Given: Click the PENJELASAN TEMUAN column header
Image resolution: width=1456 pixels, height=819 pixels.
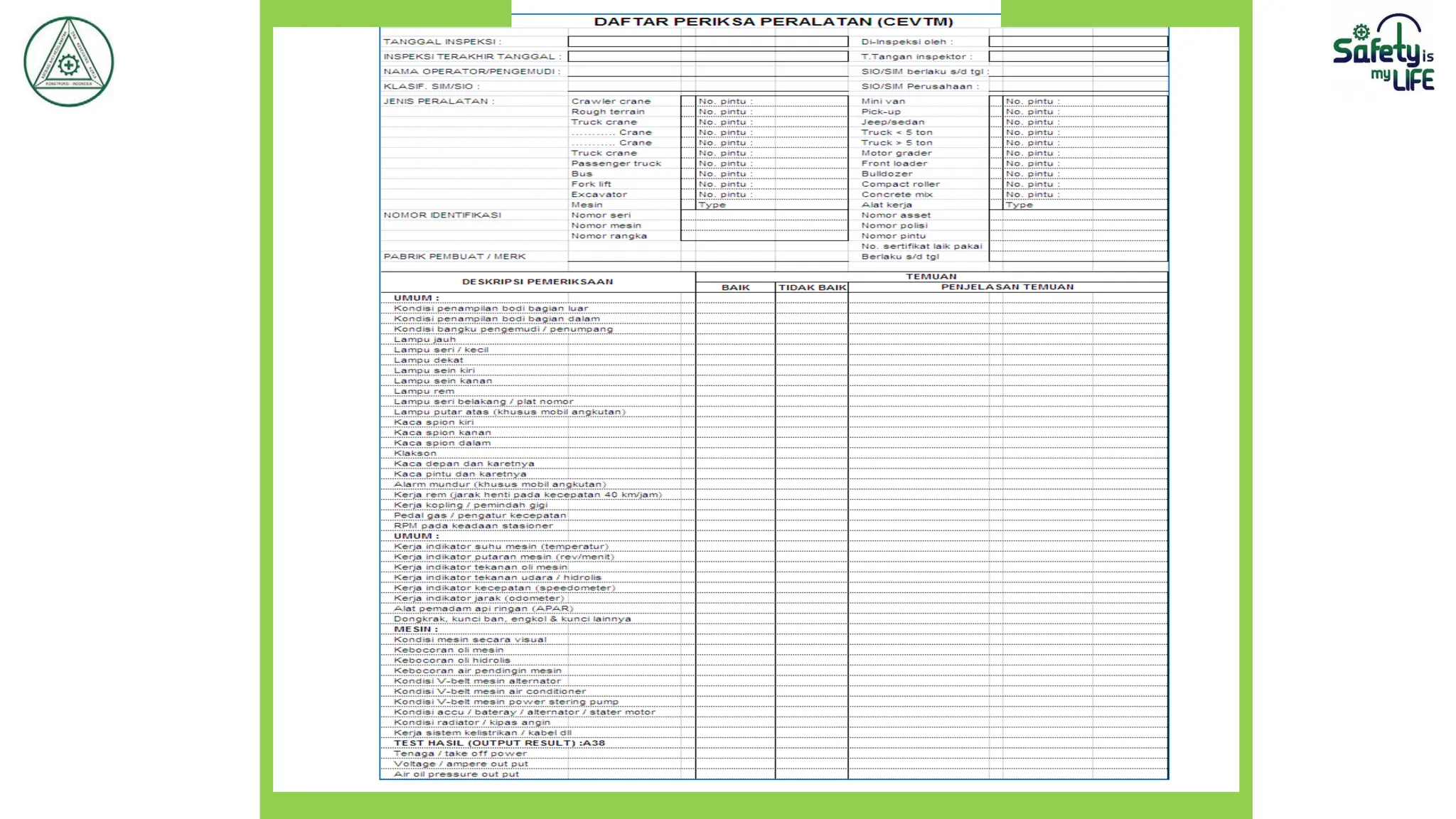Looking at the screenshot, I should click(1007, 287).
